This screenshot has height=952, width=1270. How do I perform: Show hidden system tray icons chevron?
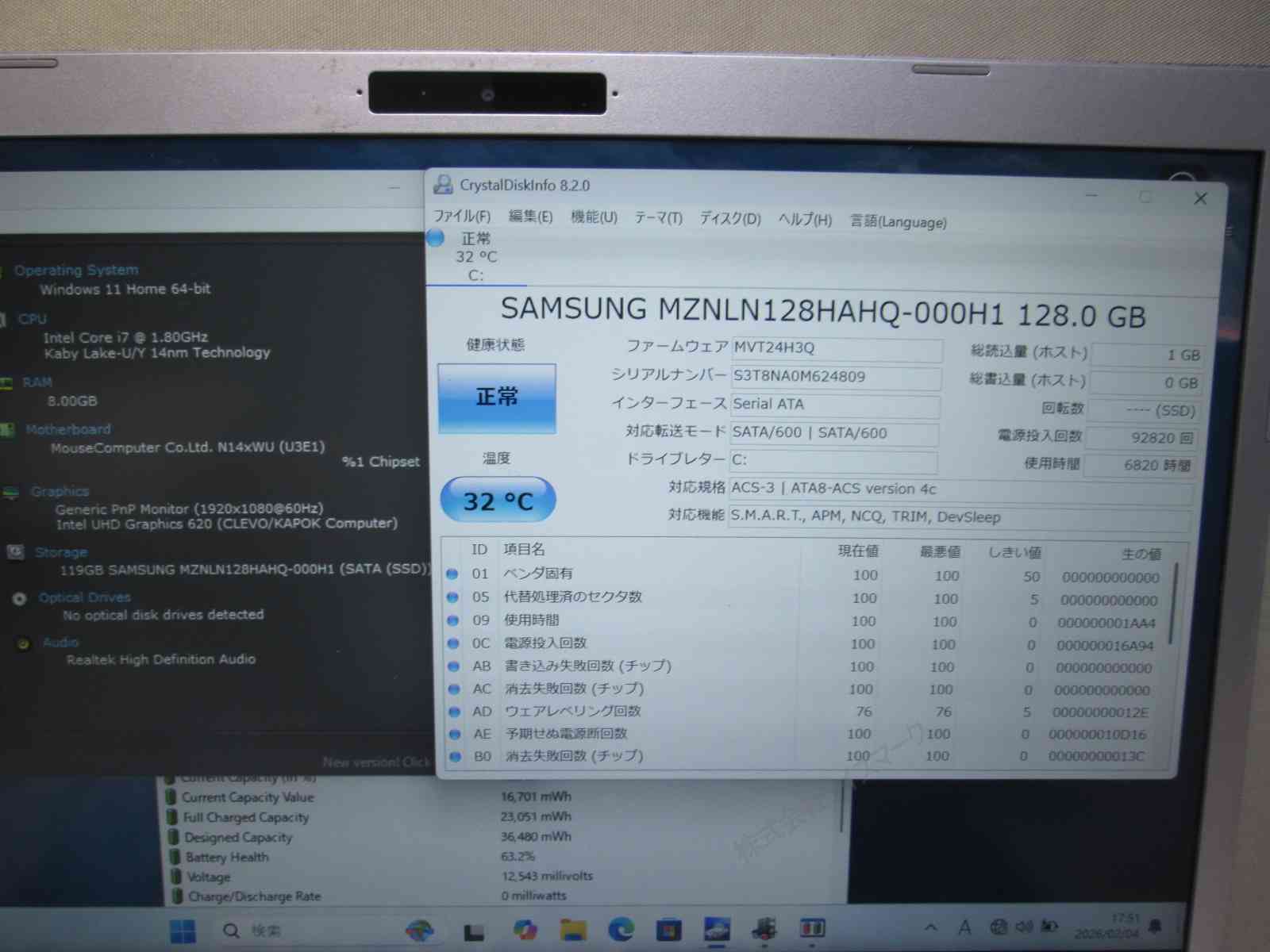[x=931, y=927]
